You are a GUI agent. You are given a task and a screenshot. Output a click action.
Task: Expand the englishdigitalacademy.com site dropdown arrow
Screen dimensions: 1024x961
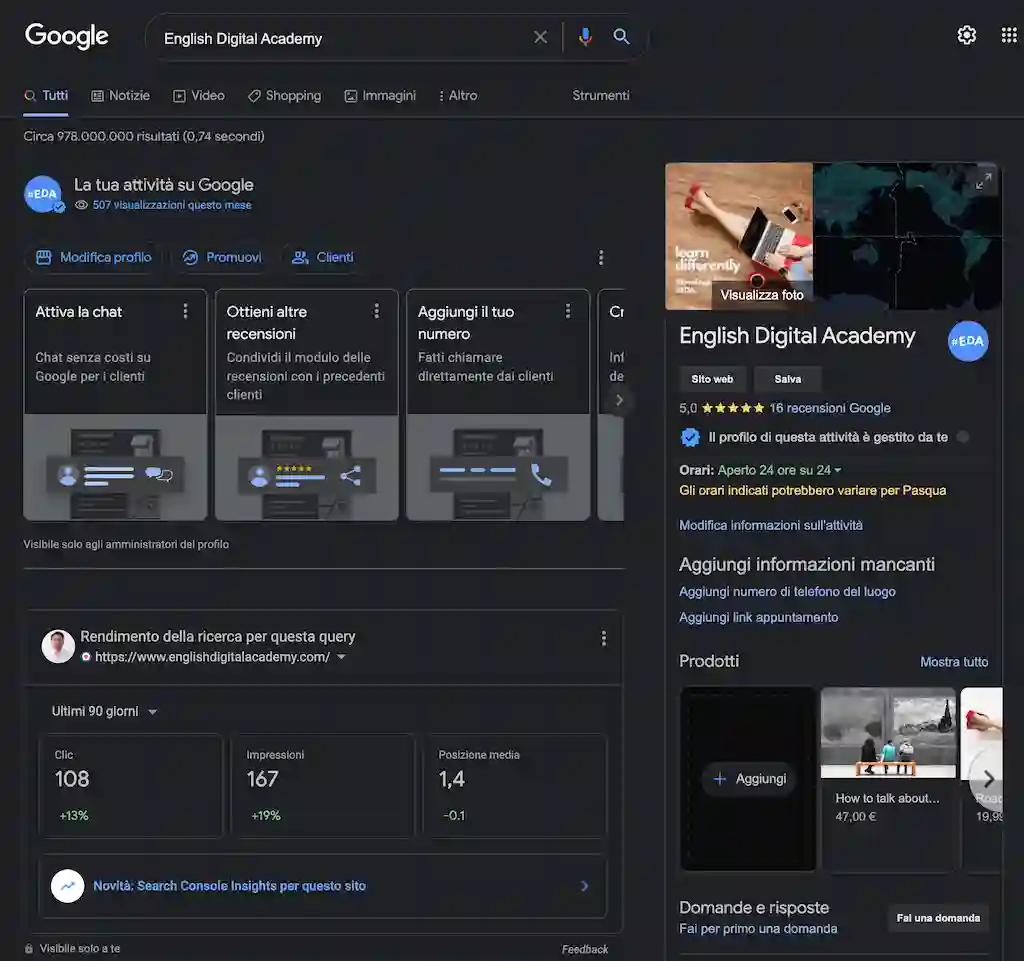pyautogui.click(x=341, y=657)
